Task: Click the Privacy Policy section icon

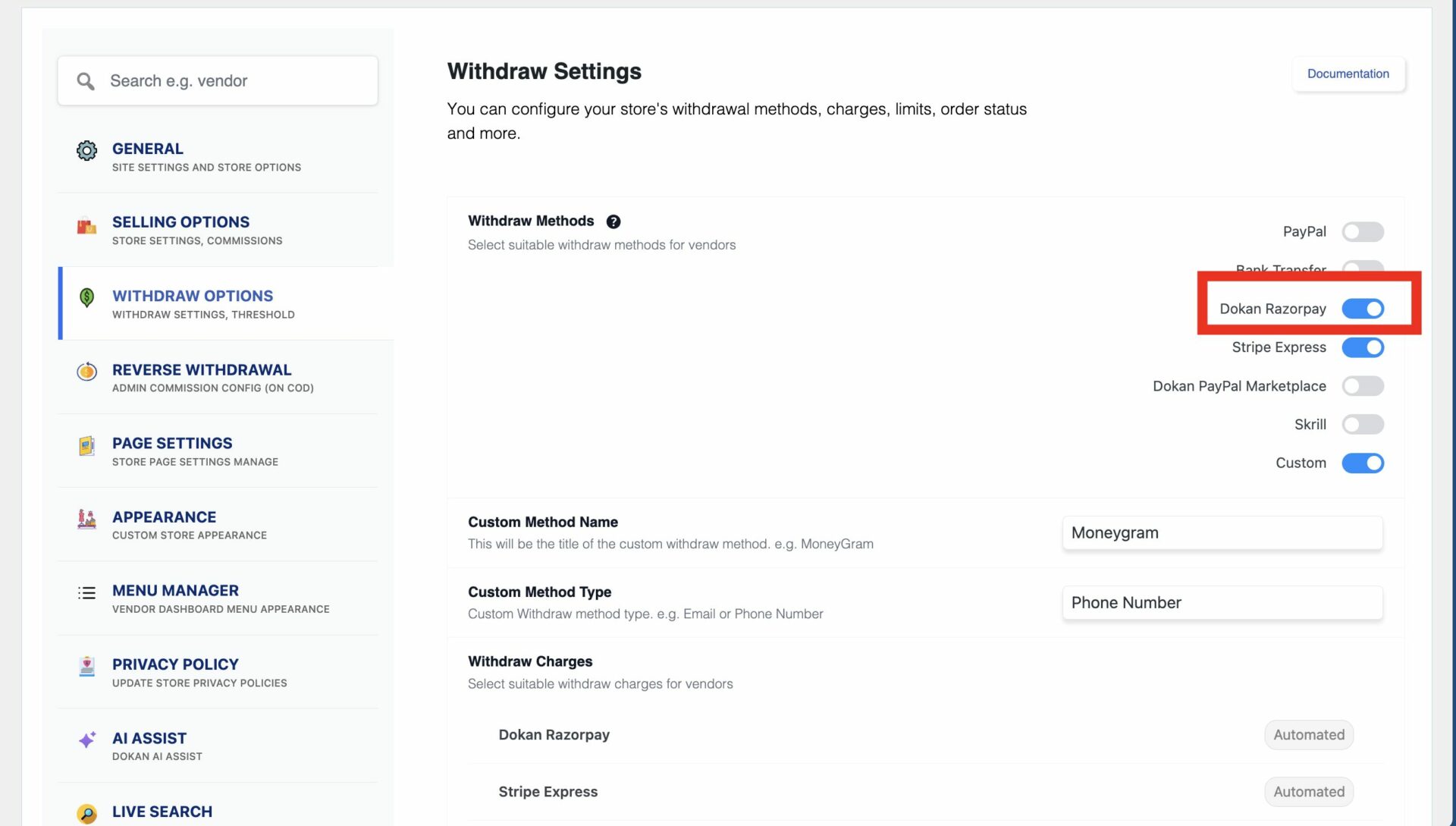Action: [86, 667]
